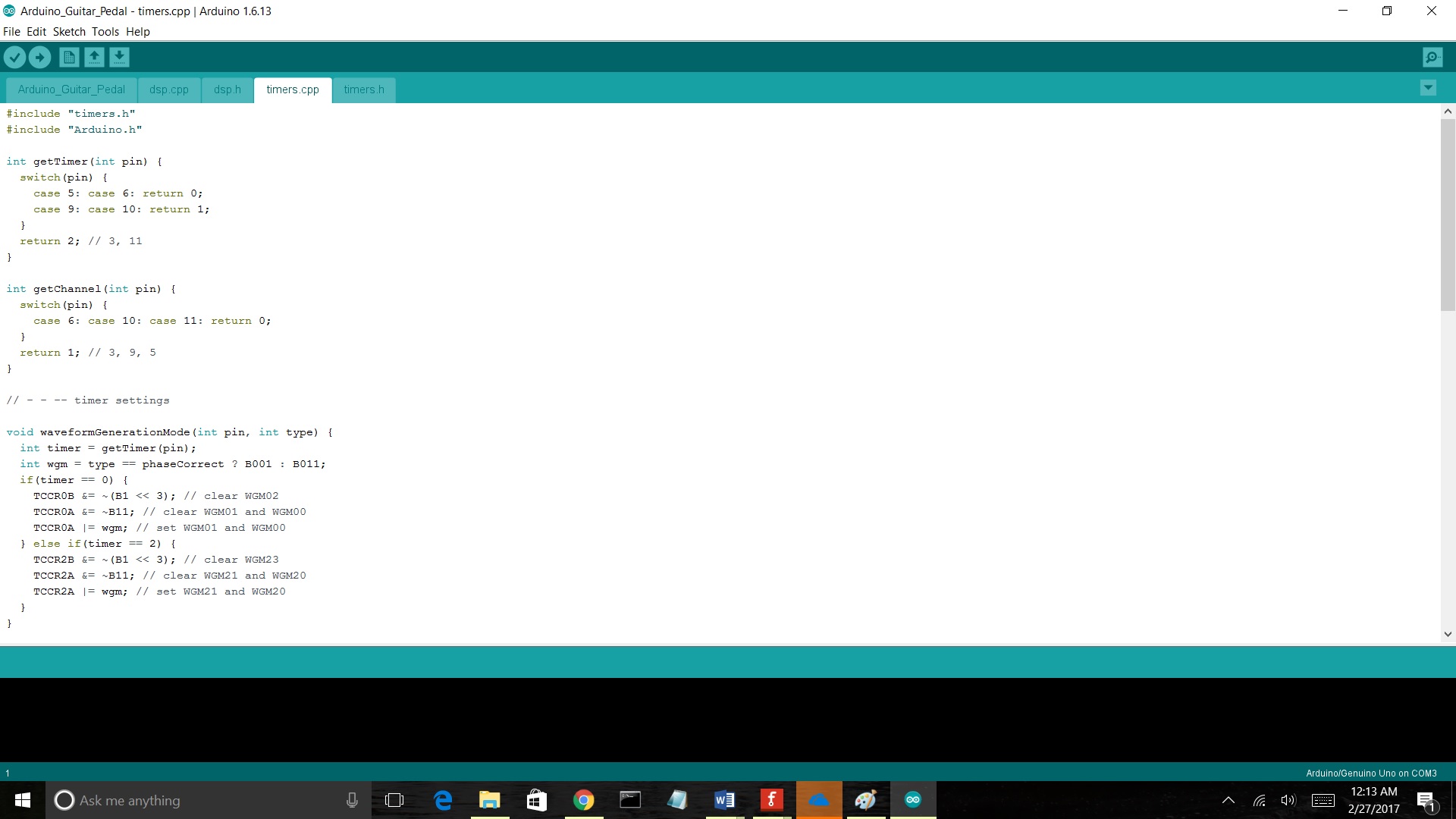Image resolution: width=1456 pixels, height=819 pixels.
Task: Click the Arduino app taskbar icon
Action: [912, 800]
